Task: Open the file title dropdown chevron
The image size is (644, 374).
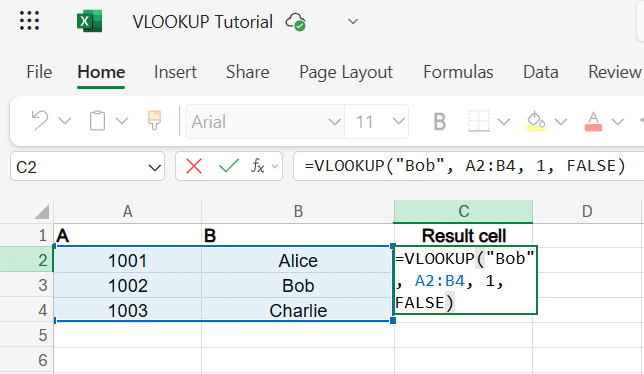Action: coord(353,21)
